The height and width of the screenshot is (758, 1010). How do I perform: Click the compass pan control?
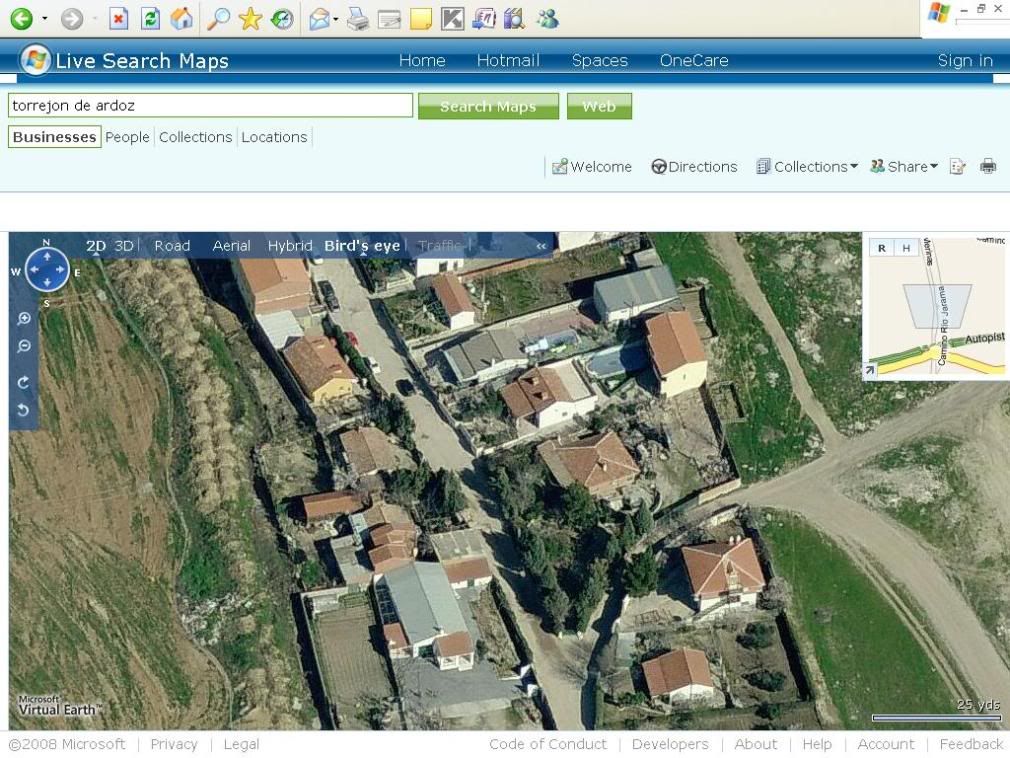coord(47,270)
